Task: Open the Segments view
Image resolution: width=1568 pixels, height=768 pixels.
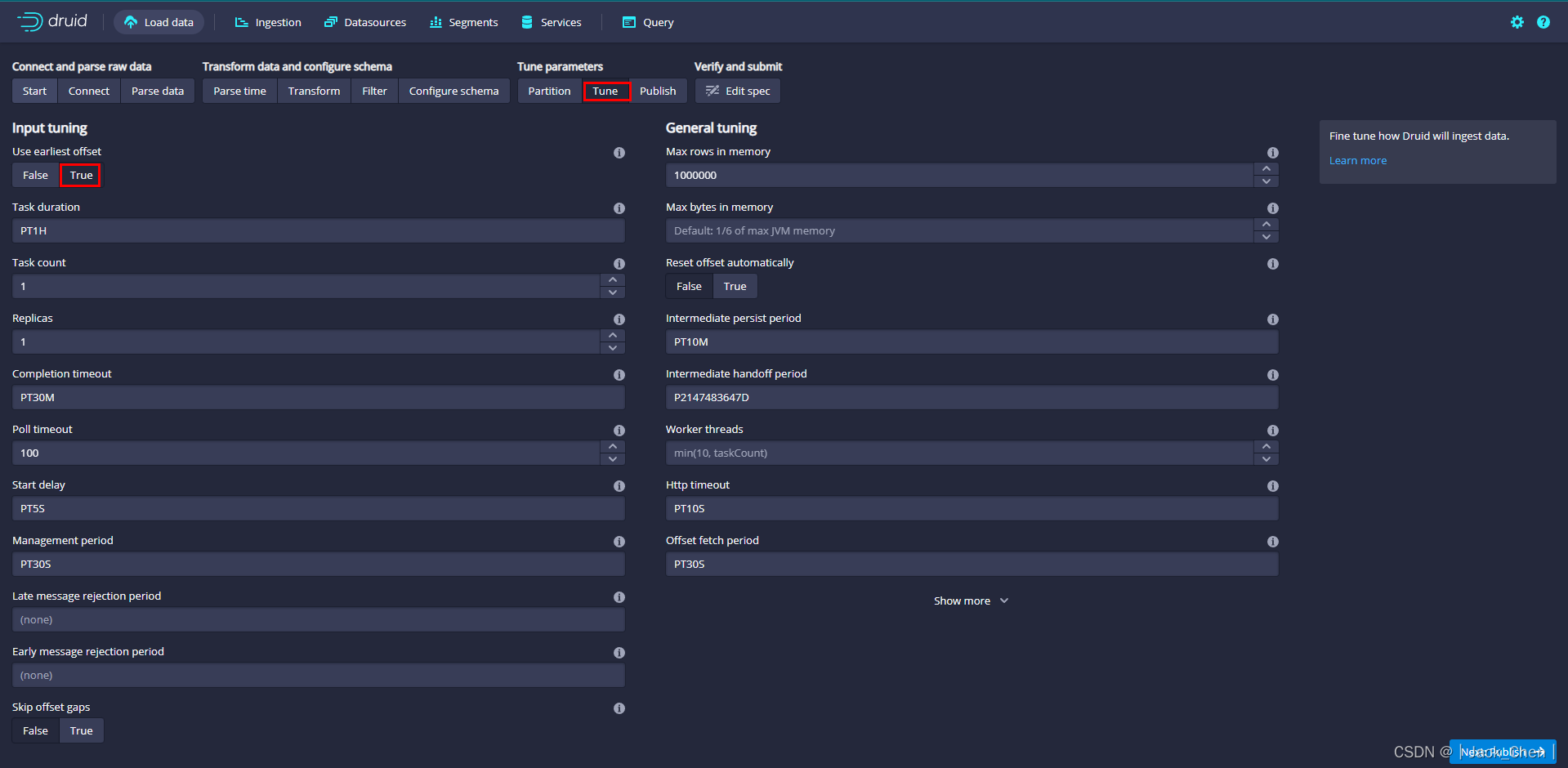Action: coord(463,22)
